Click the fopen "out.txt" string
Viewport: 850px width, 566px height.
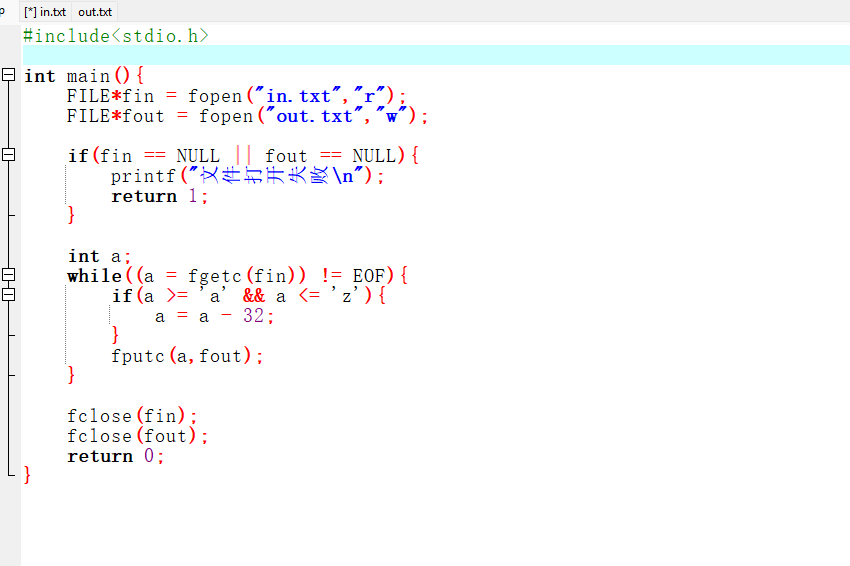(x=314, y=116)
